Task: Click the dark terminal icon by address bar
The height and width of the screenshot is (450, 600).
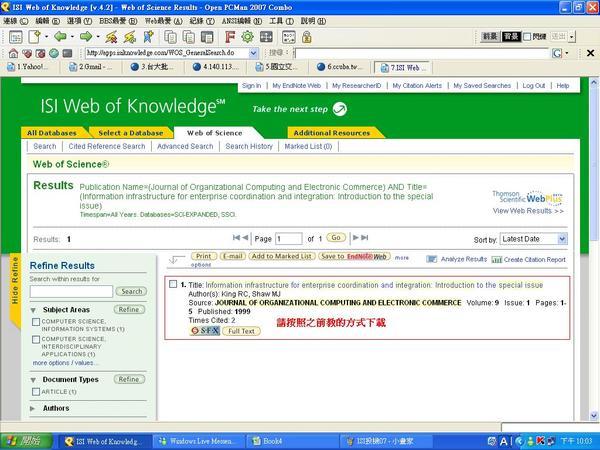Action: [x=67, y=53]
